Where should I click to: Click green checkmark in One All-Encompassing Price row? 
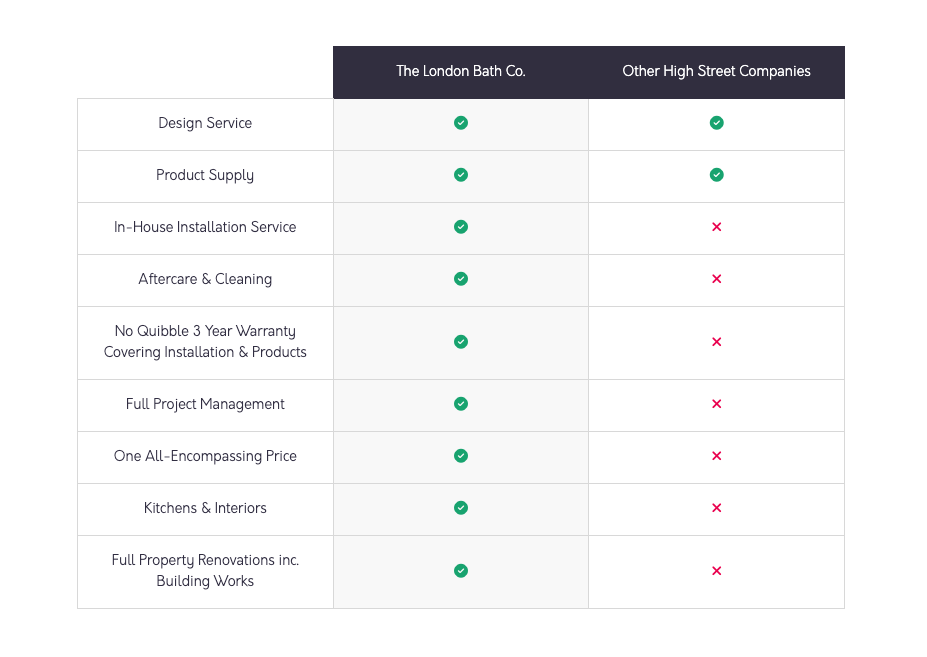click(461, 456)
